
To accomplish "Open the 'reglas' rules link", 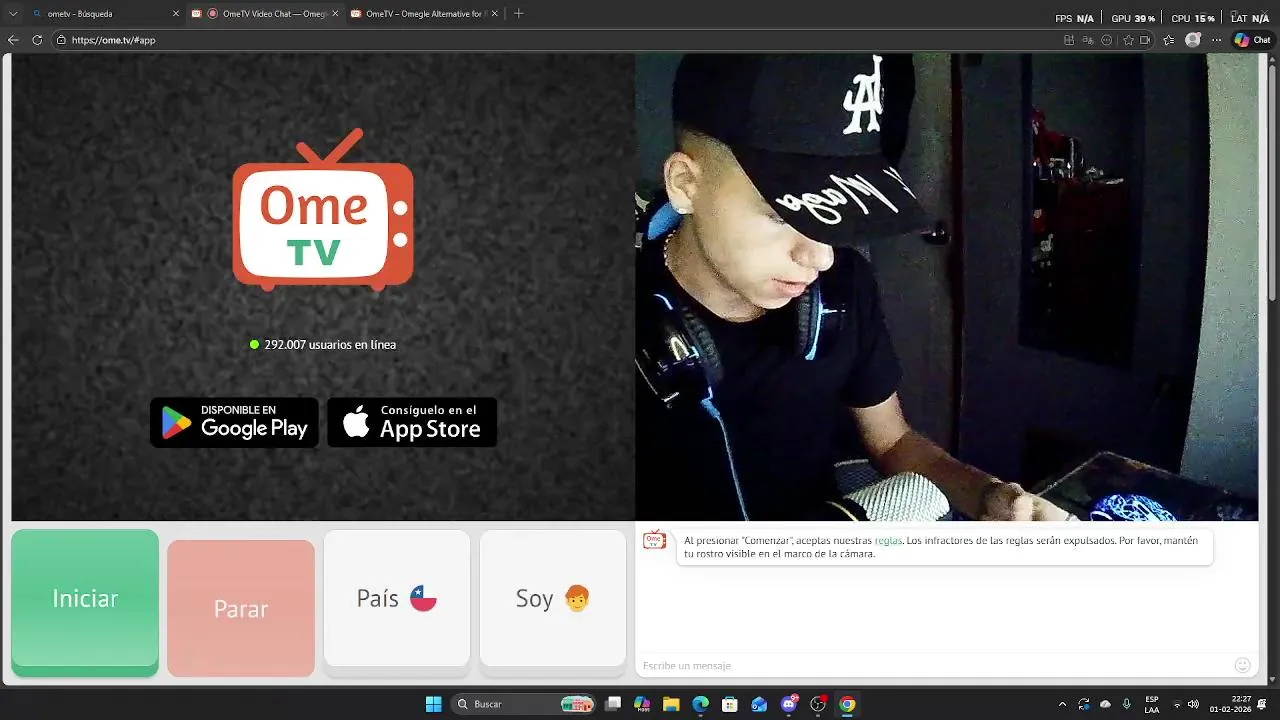I will [x=888, y=540].
